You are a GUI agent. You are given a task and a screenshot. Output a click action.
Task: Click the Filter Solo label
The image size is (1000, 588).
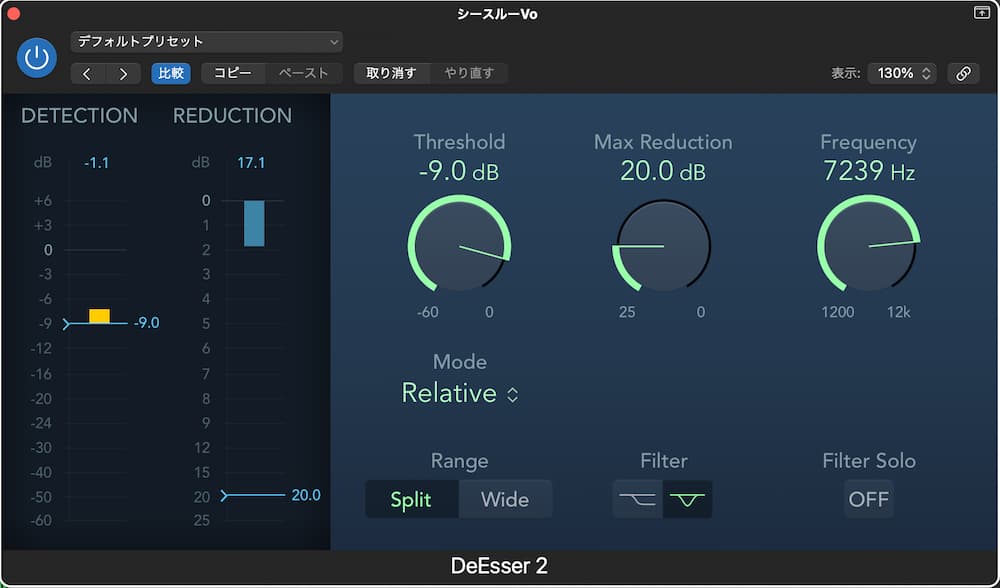(x=869, y=461)
